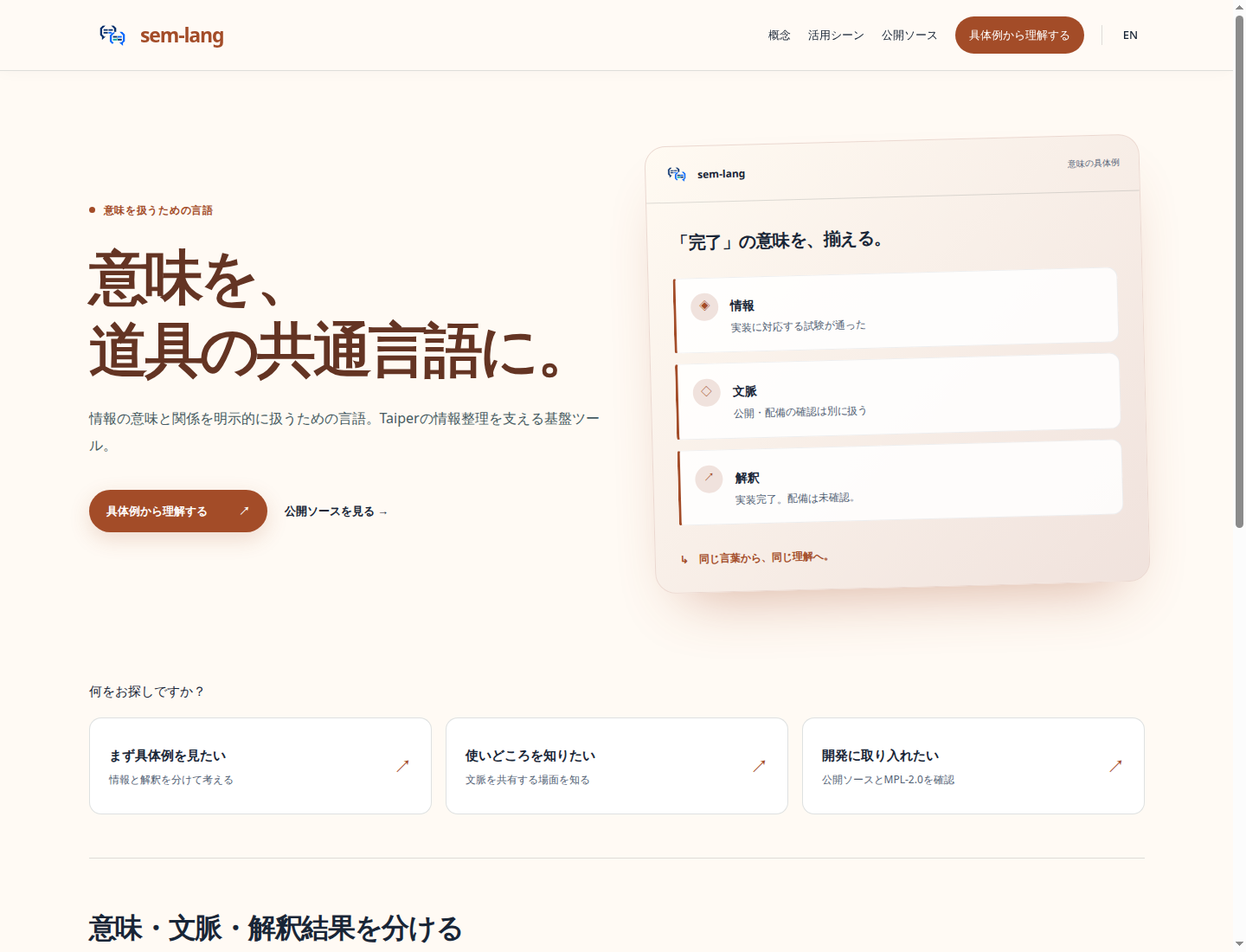1246x952 pixels.
Task: Click the sem-lang logo icon in header
Action: coord(112,35)
